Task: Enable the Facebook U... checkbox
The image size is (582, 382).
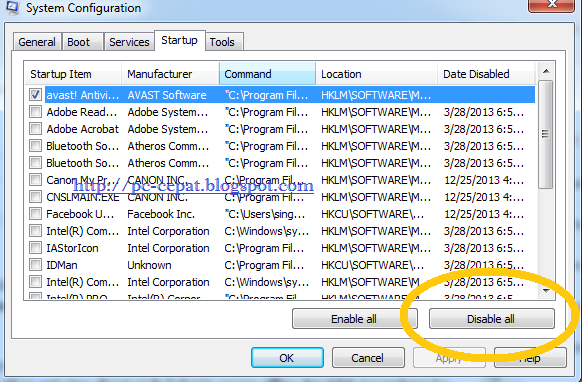Action: coord(35,214)
